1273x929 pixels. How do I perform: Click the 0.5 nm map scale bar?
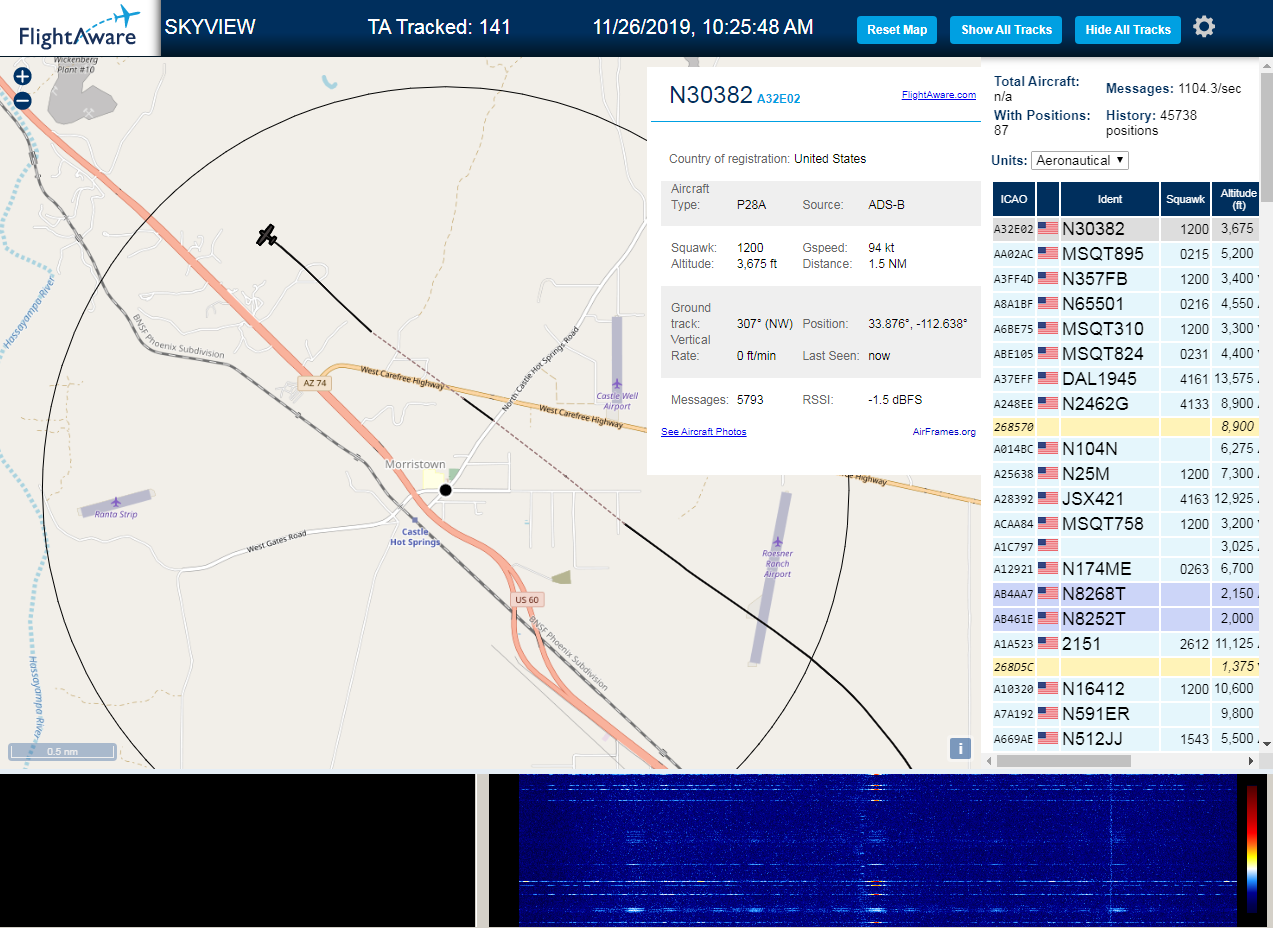(x=63, y=751)
